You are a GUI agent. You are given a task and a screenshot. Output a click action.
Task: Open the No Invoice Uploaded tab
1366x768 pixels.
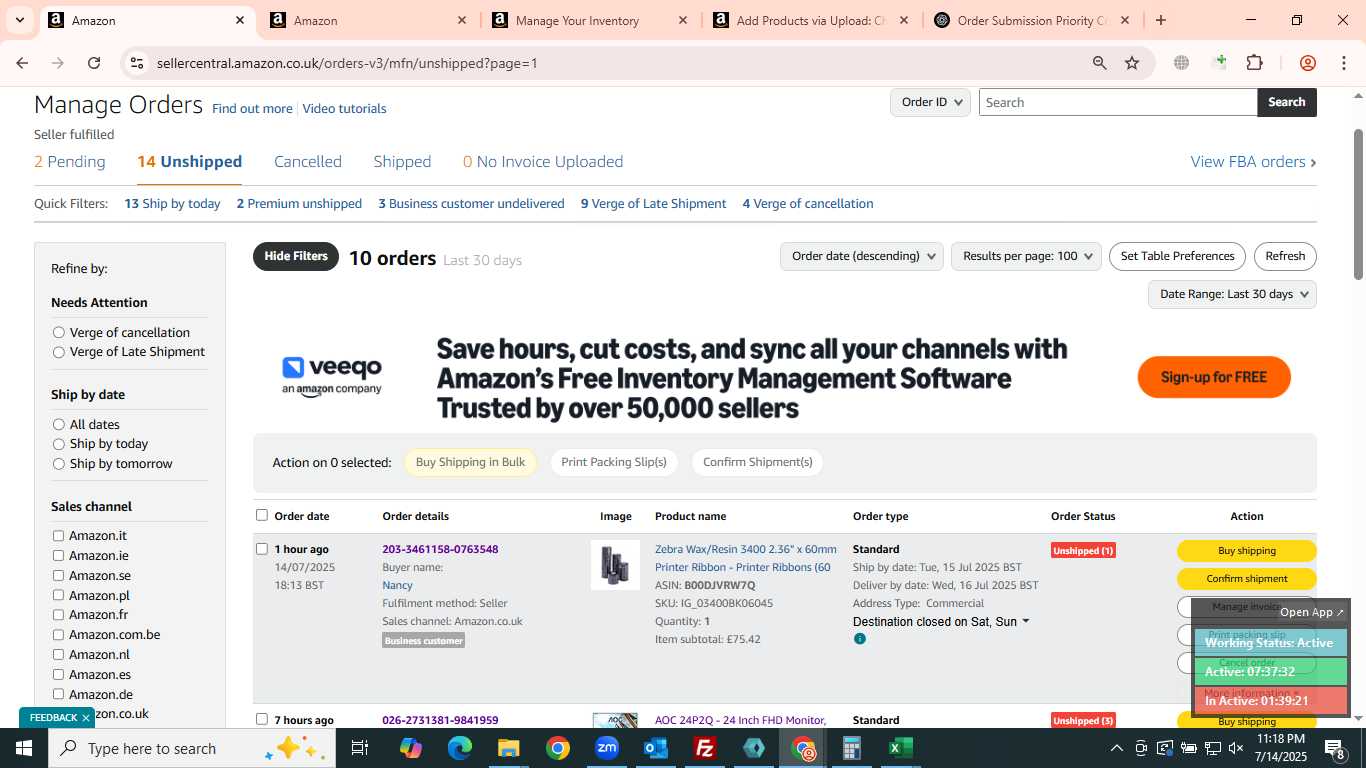pyautogui.click(x=543, y=162)
